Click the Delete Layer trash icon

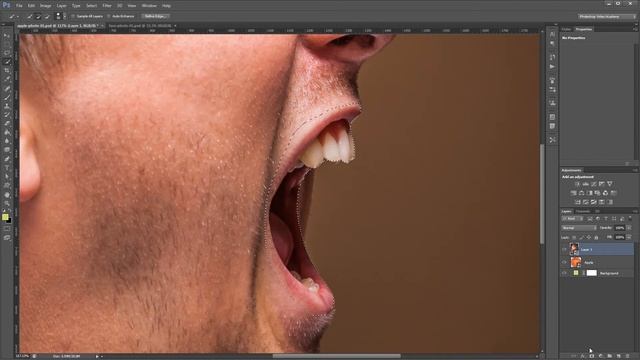click(628, 356)
